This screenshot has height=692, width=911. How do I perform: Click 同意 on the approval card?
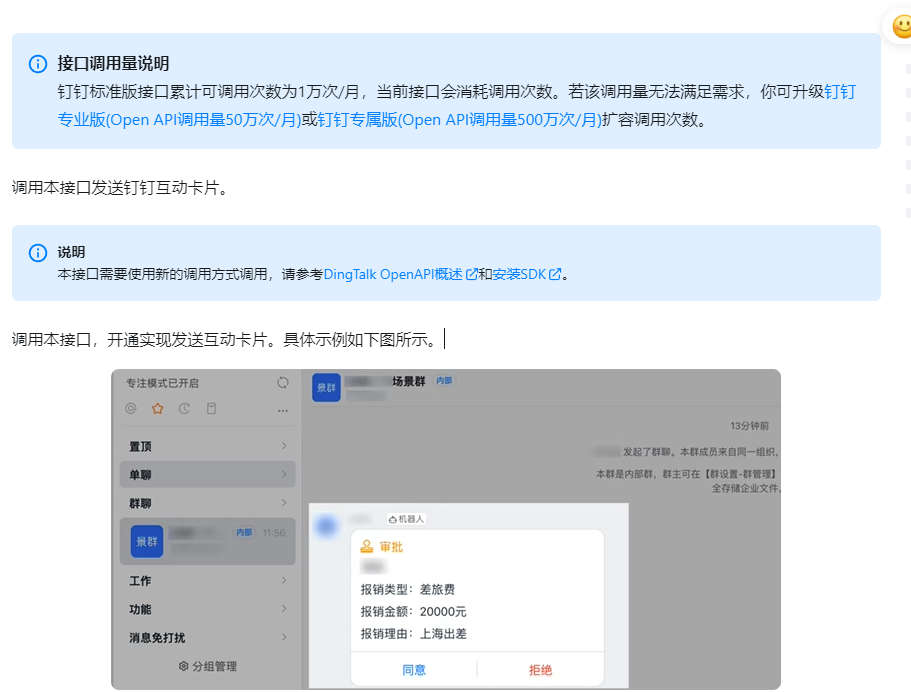tap(414, 670)
